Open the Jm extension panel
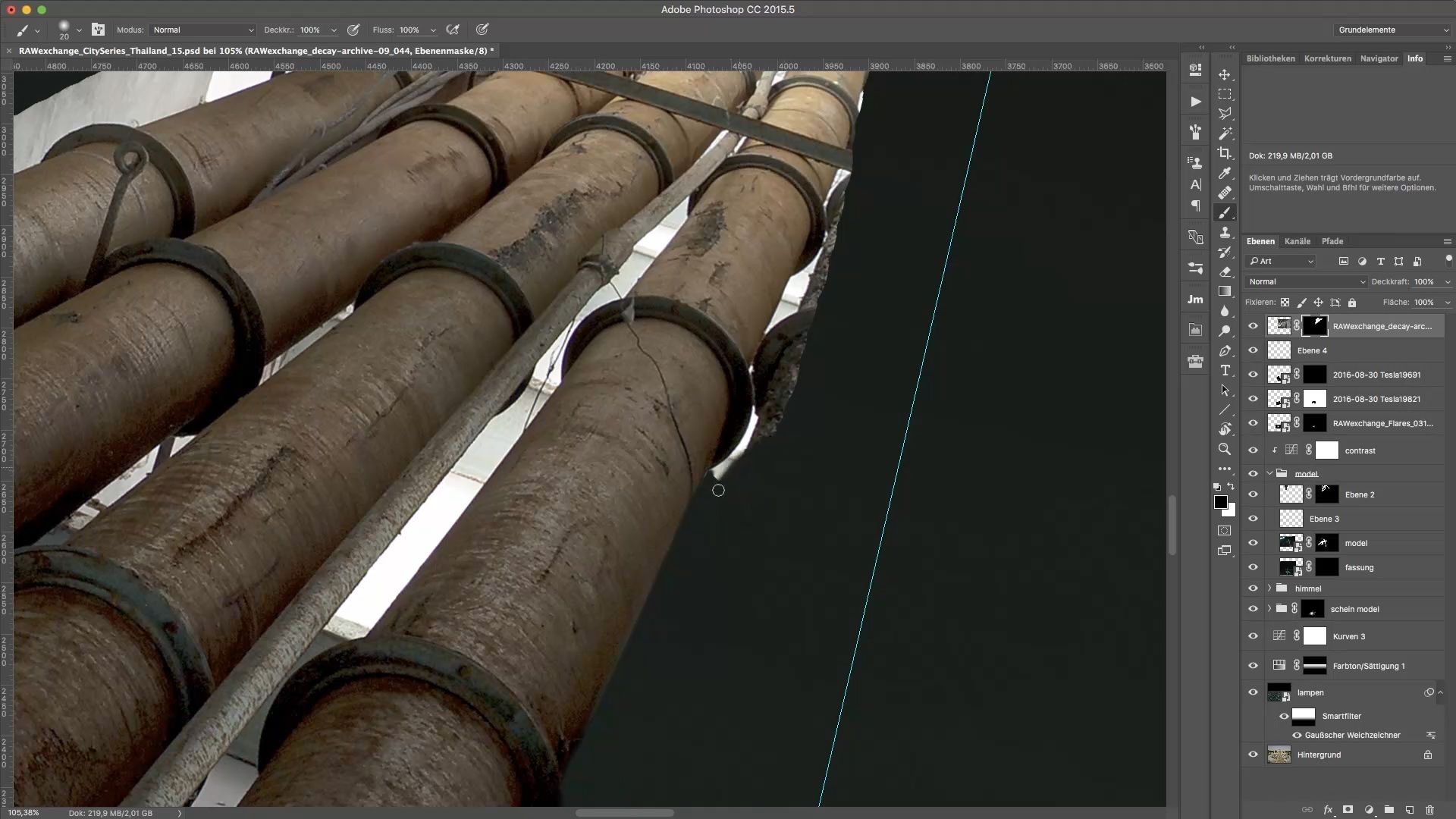Screen dimensions: 1456x819 tap(1196, 299)
